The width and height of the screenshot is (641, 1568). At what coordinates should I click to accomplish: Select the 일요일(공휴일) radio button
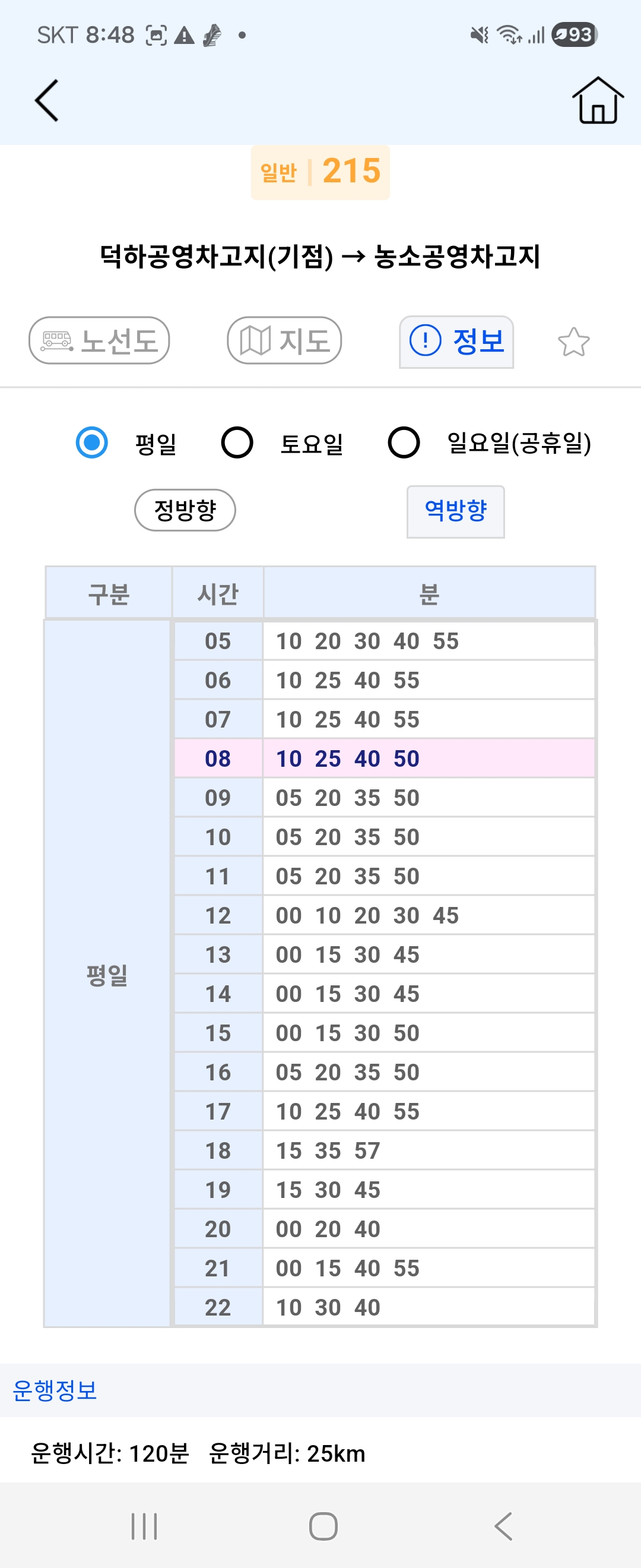pyautogui.click(x=404, y=442)
